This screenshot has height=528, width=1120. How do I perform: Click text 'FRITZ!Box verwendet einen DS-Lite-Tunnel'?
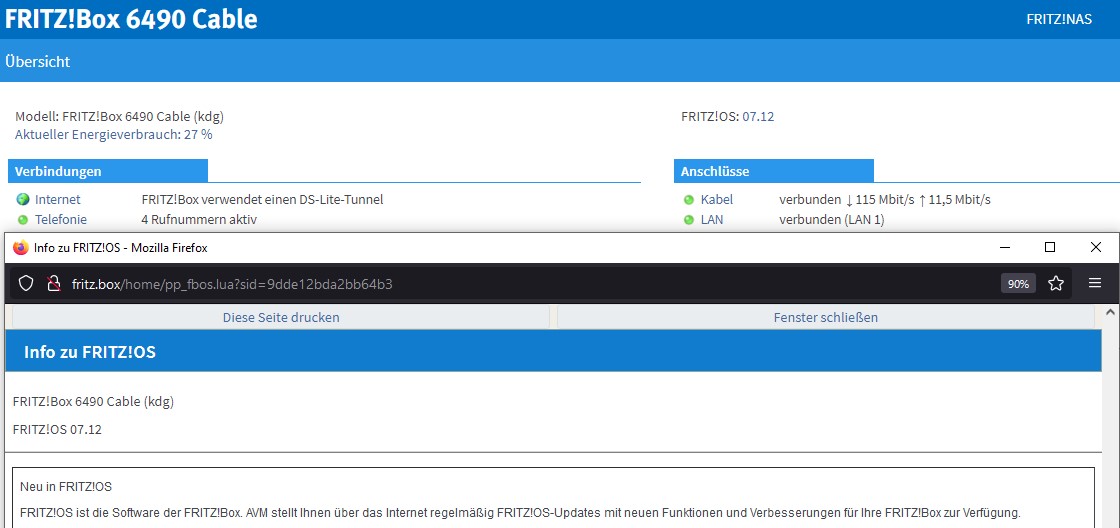coord(263,199)
